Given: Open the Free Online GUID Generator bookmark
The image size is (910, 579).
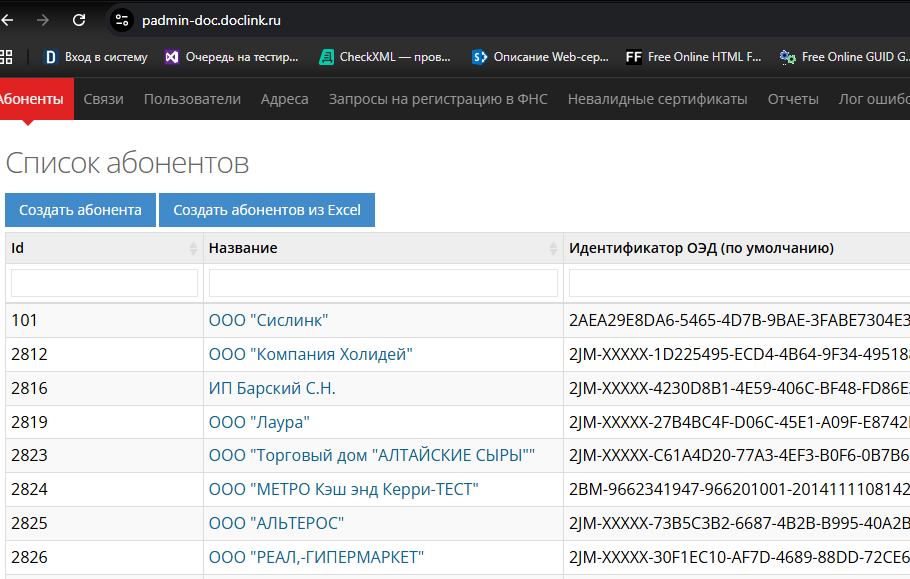Looking at the screenshot, I should tap(844, 57).
